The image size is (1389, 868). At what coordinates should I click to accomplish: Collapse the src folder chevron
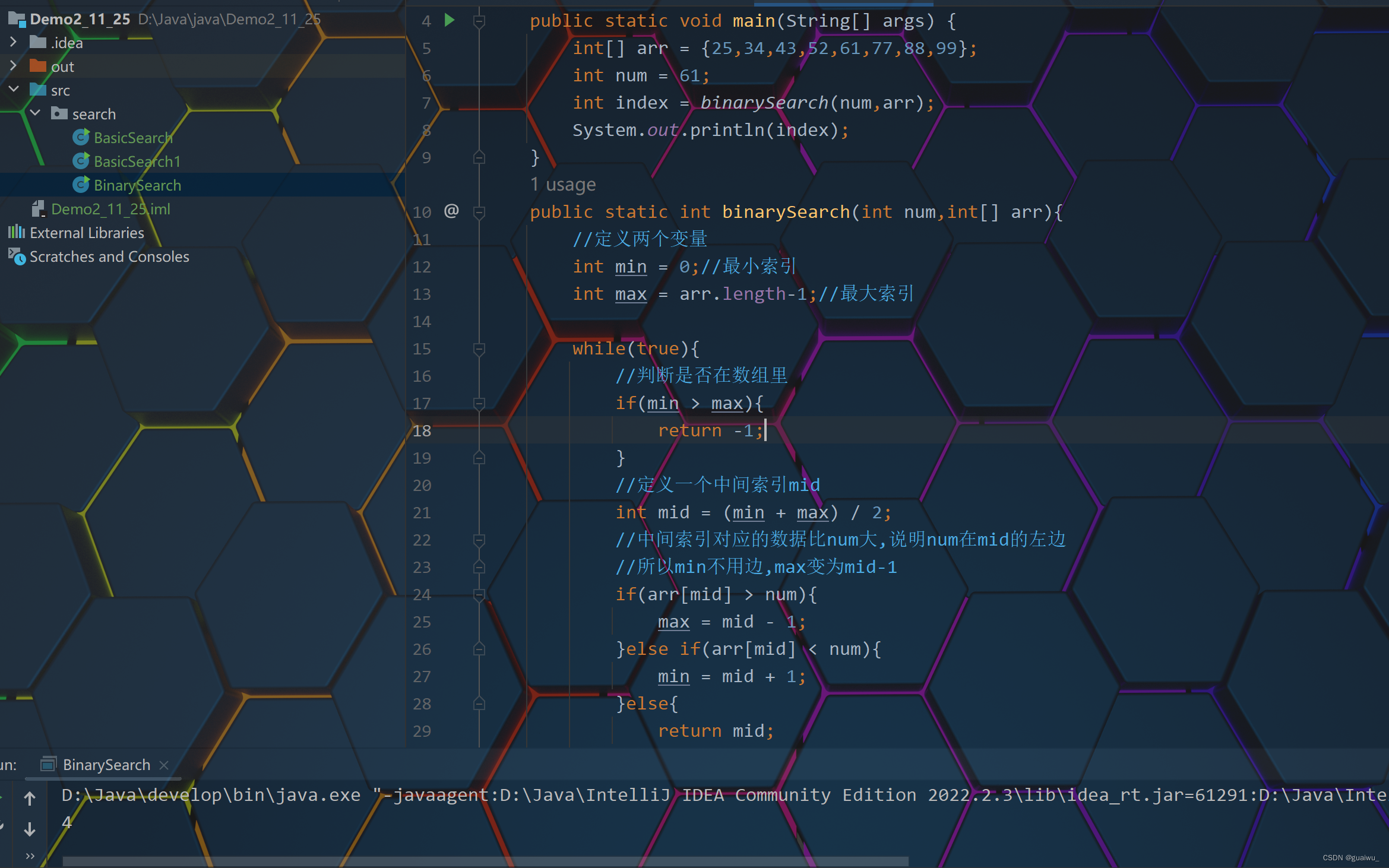coord(13,90)
